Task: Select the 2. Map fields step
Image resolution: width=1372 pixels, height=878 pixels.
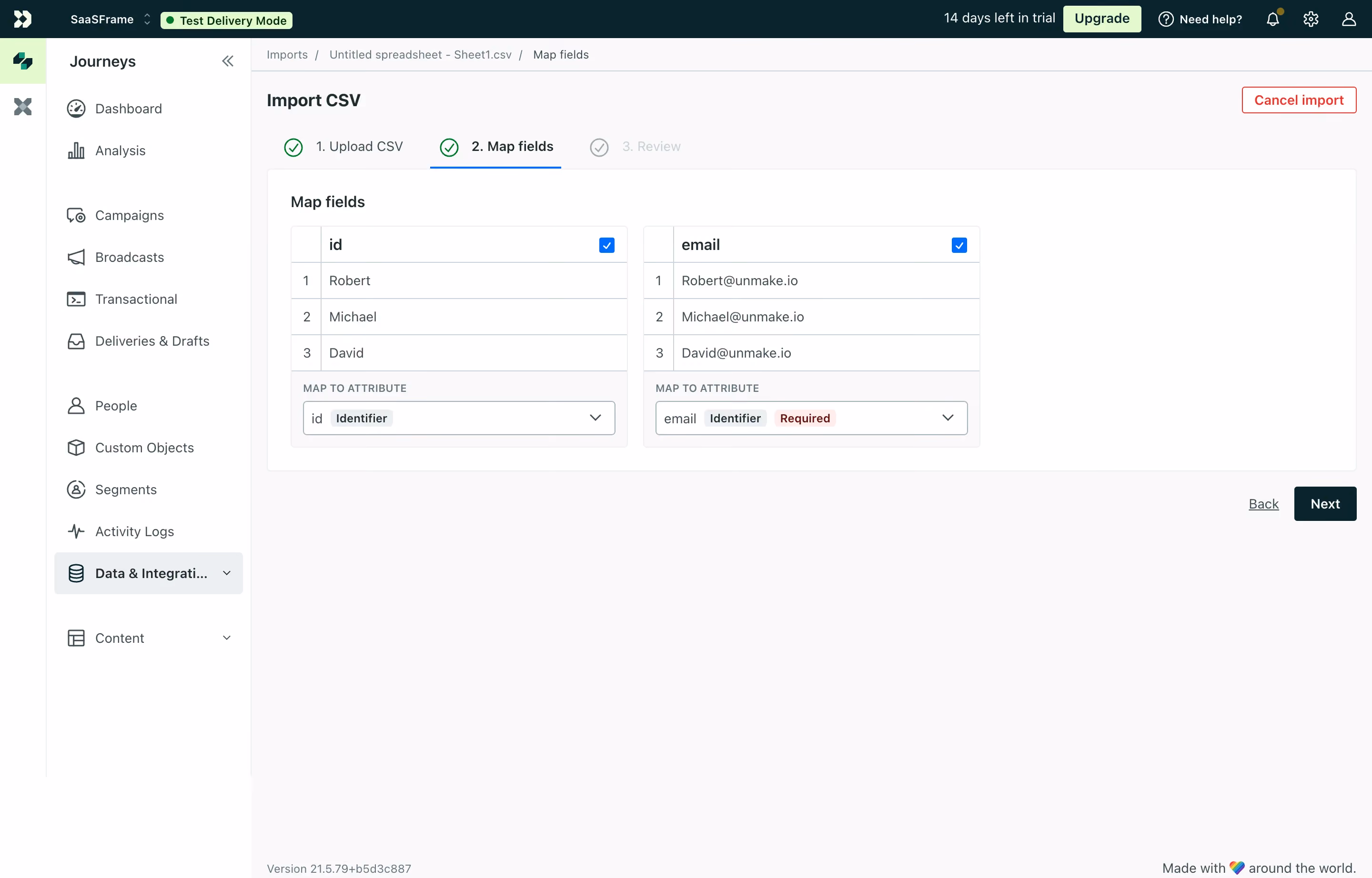Action: 496,147
